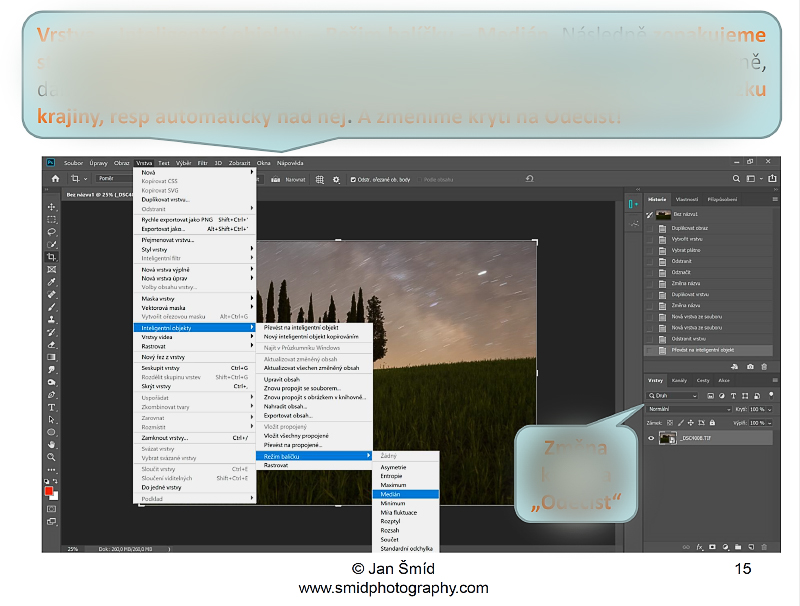Viewport: 800px width, 606px height.
Task: Click the share icon in top right
Action: tap(772, 179)
